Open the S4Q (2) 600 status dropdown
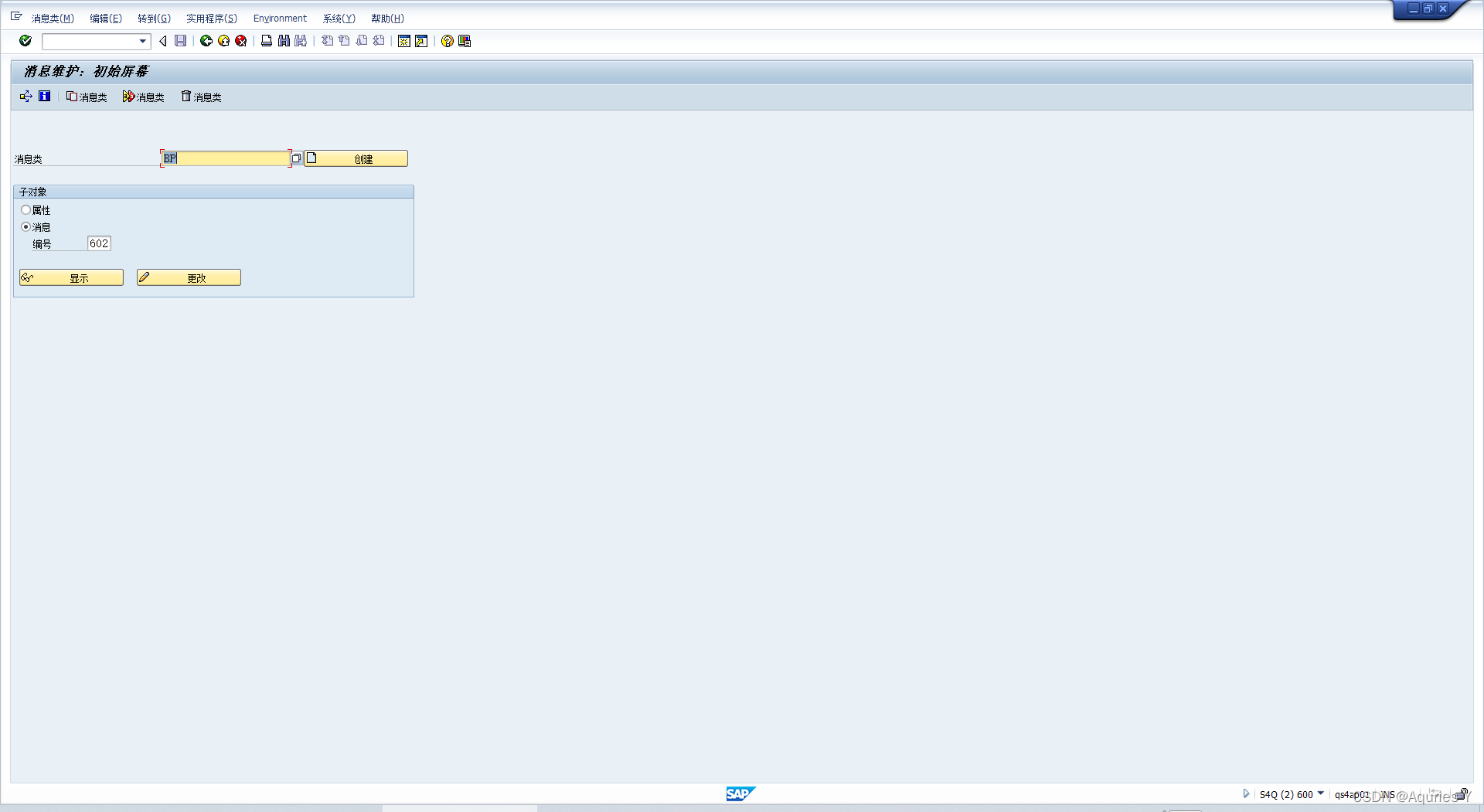The image size is (1484, 812). 1322,793
